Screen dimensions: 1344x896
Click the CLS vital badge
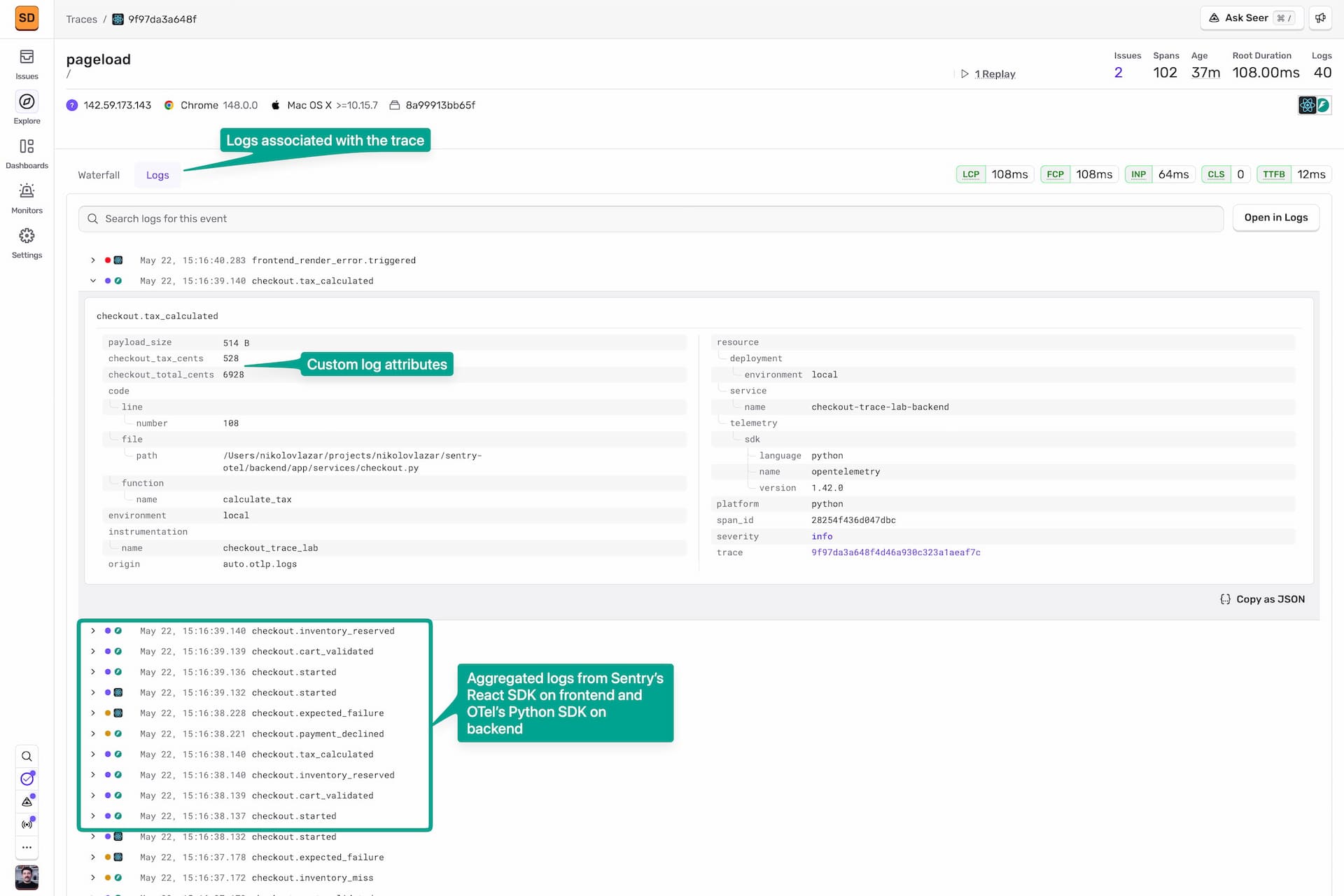pyautogui.click(x=1226, y=174)
